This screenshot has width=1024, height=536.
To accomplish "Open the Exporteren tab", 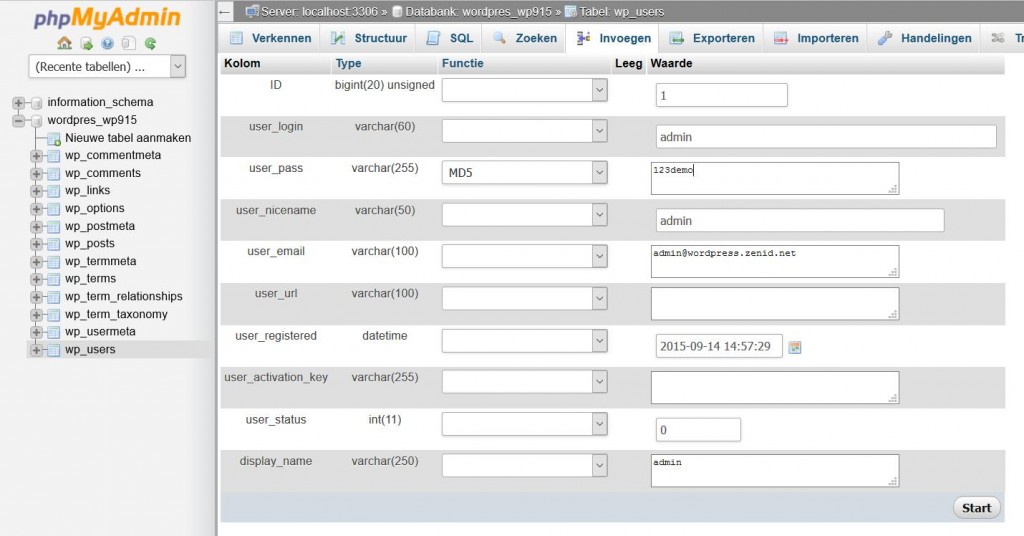I will 712,38.
